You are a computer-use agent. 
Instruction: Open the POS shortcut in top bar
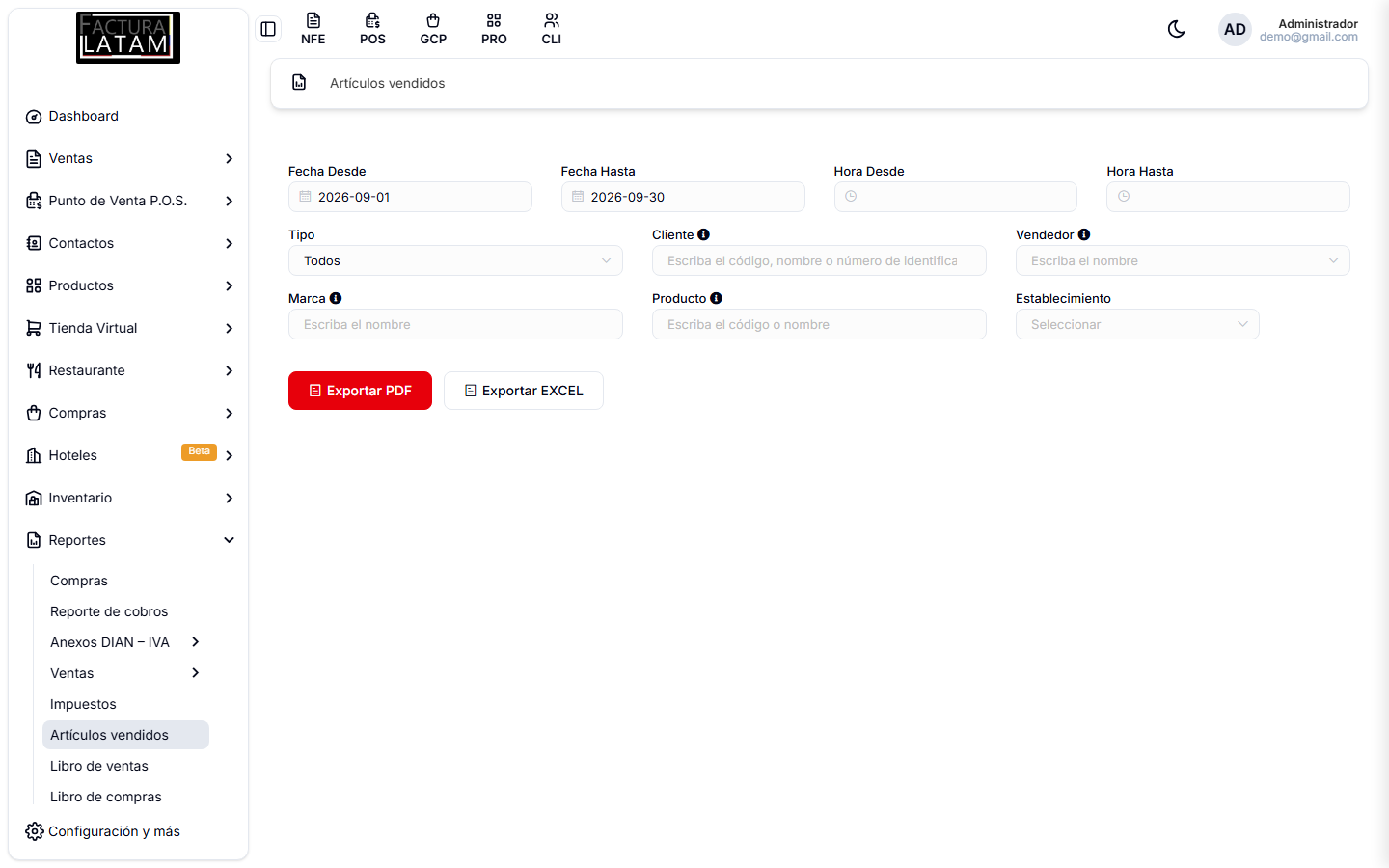372,29
